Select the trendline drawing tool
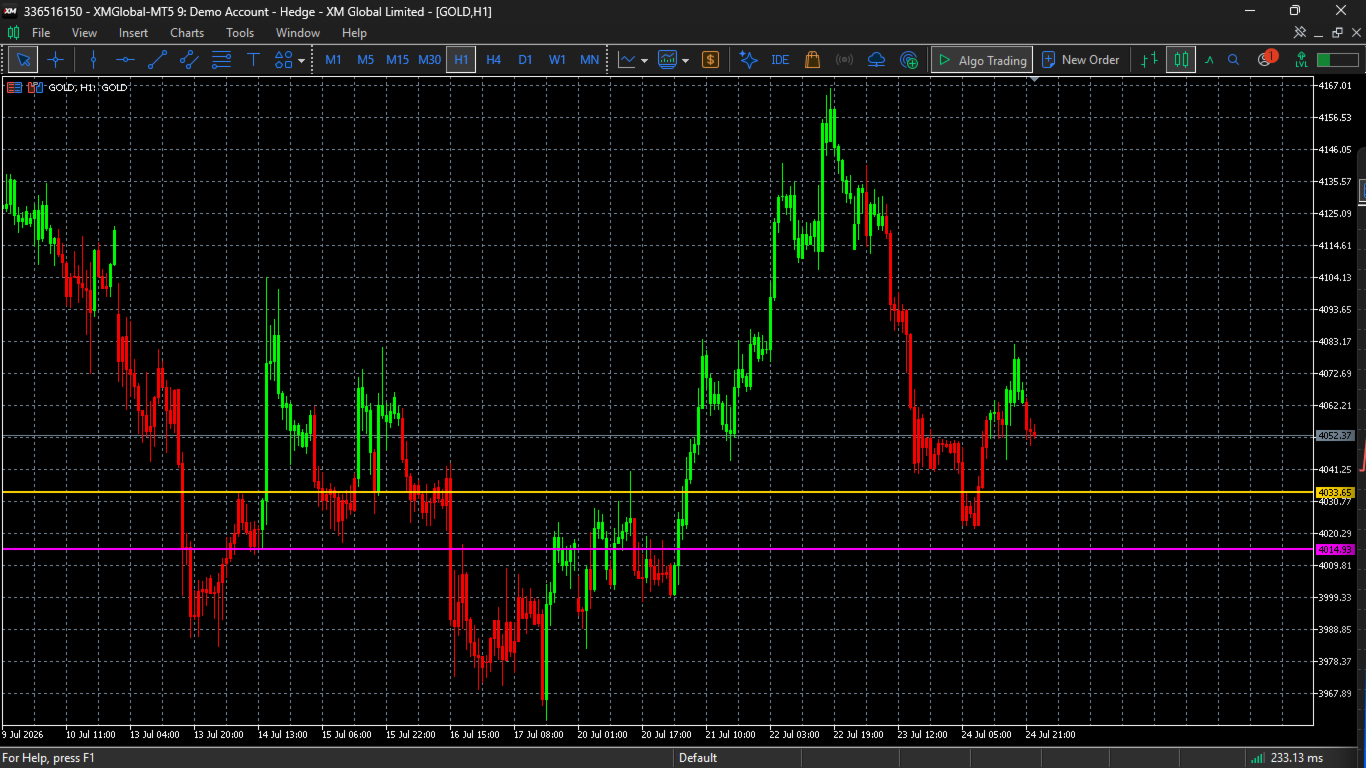Screen dimensions: 1366x768 pyautogui.click(x=157, y=60)
